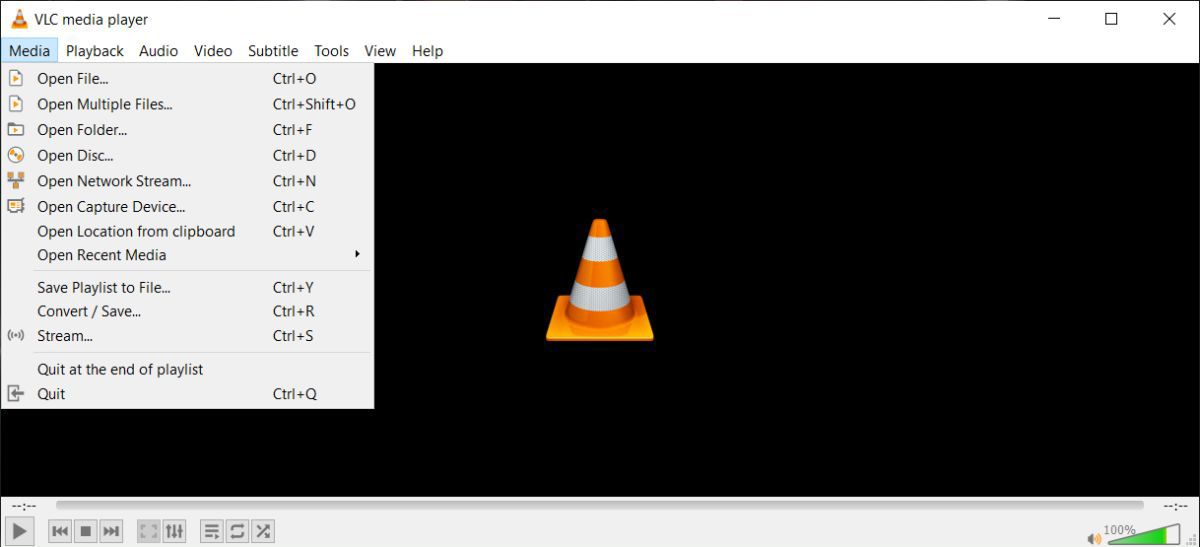
Task: Click the Open File icon in Media menu
Action: pyautogui.click(x=15, y=78)
